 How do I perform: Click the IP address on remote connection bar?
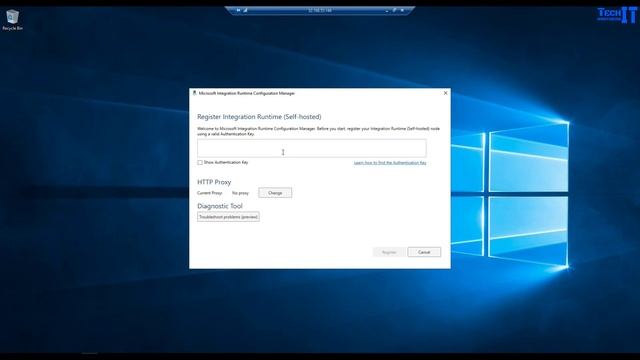coord(320,10)
